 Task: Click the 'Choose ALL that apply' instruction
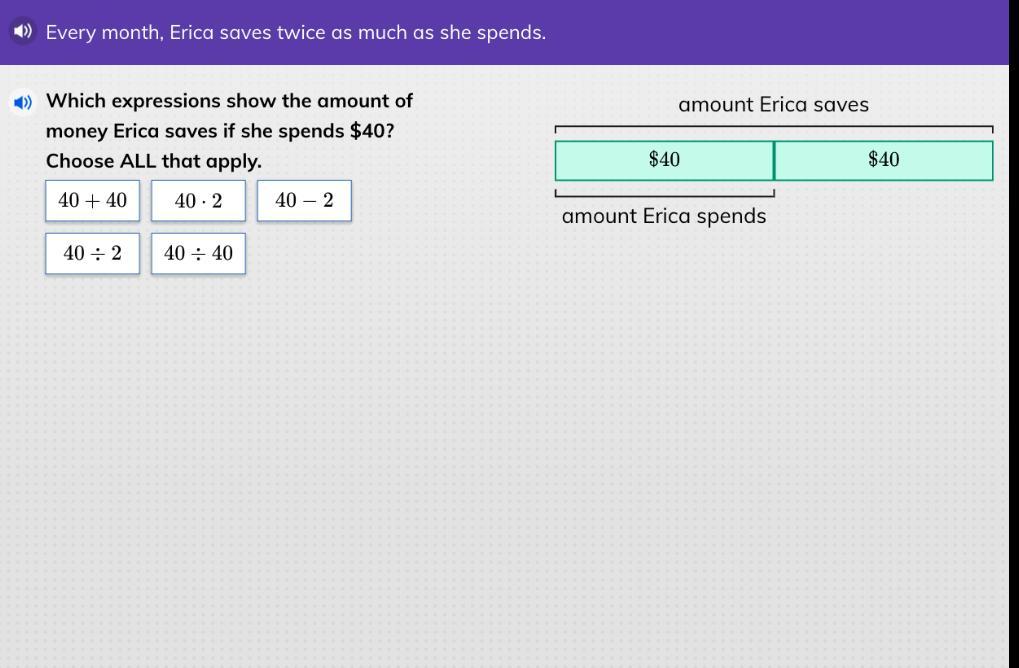[x=153, y=161]
